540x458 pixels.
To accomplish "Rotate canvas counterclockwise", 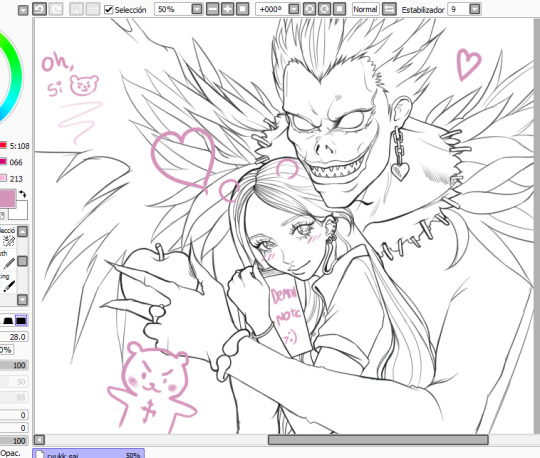I will 309,9.
